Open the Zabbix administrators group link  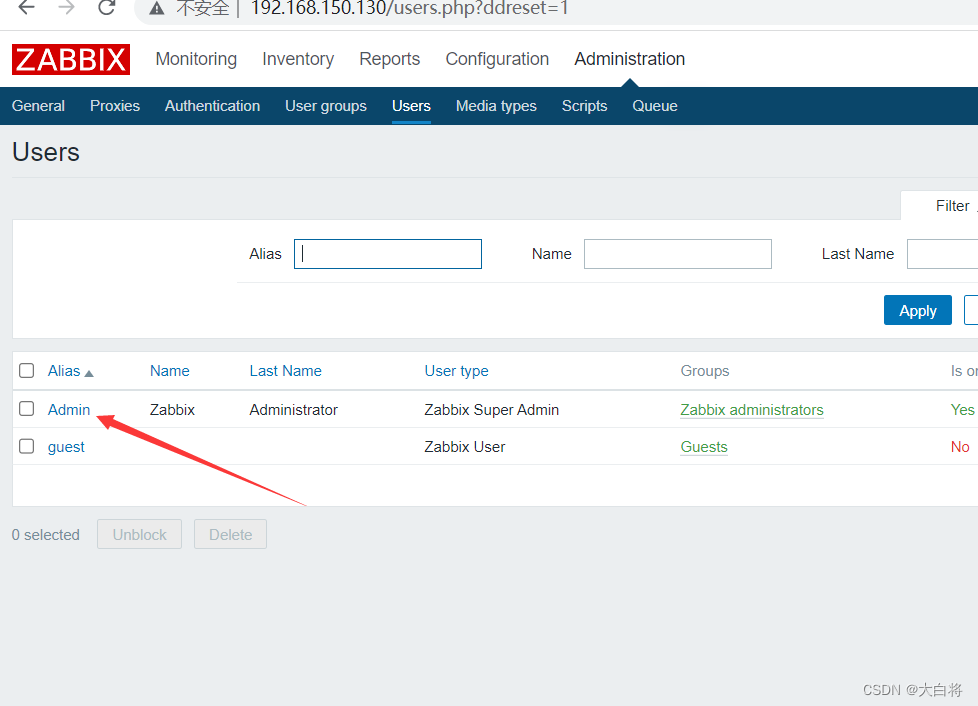[x=752, y=410]
